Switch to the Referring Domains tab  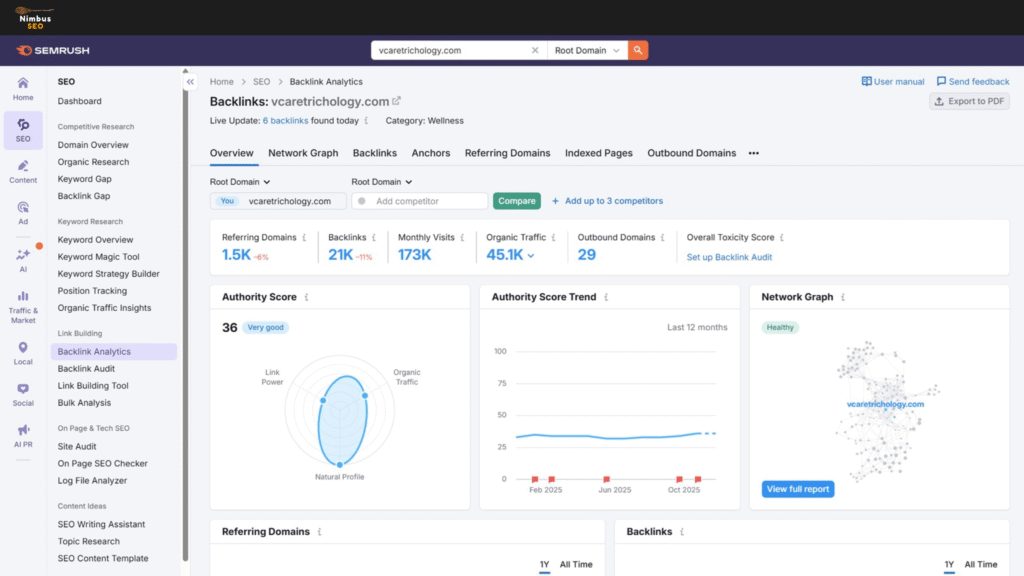click(507, 153)
